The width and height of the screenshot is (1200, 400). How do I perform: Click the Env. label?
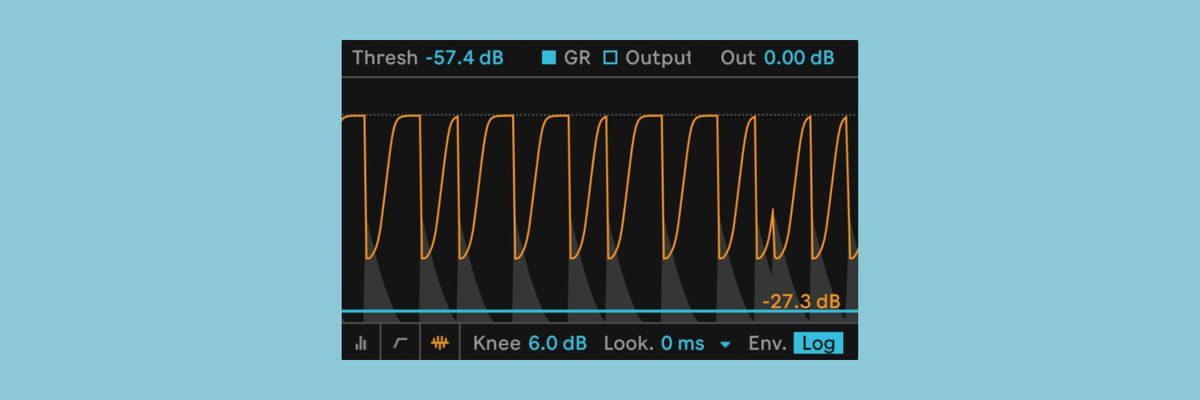pos(767,344)
